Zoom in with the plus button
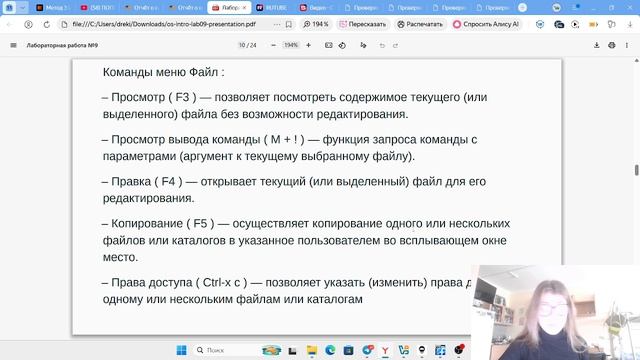Screen dimensions: 640x360 pyautogui.click(x=309, y=45)
